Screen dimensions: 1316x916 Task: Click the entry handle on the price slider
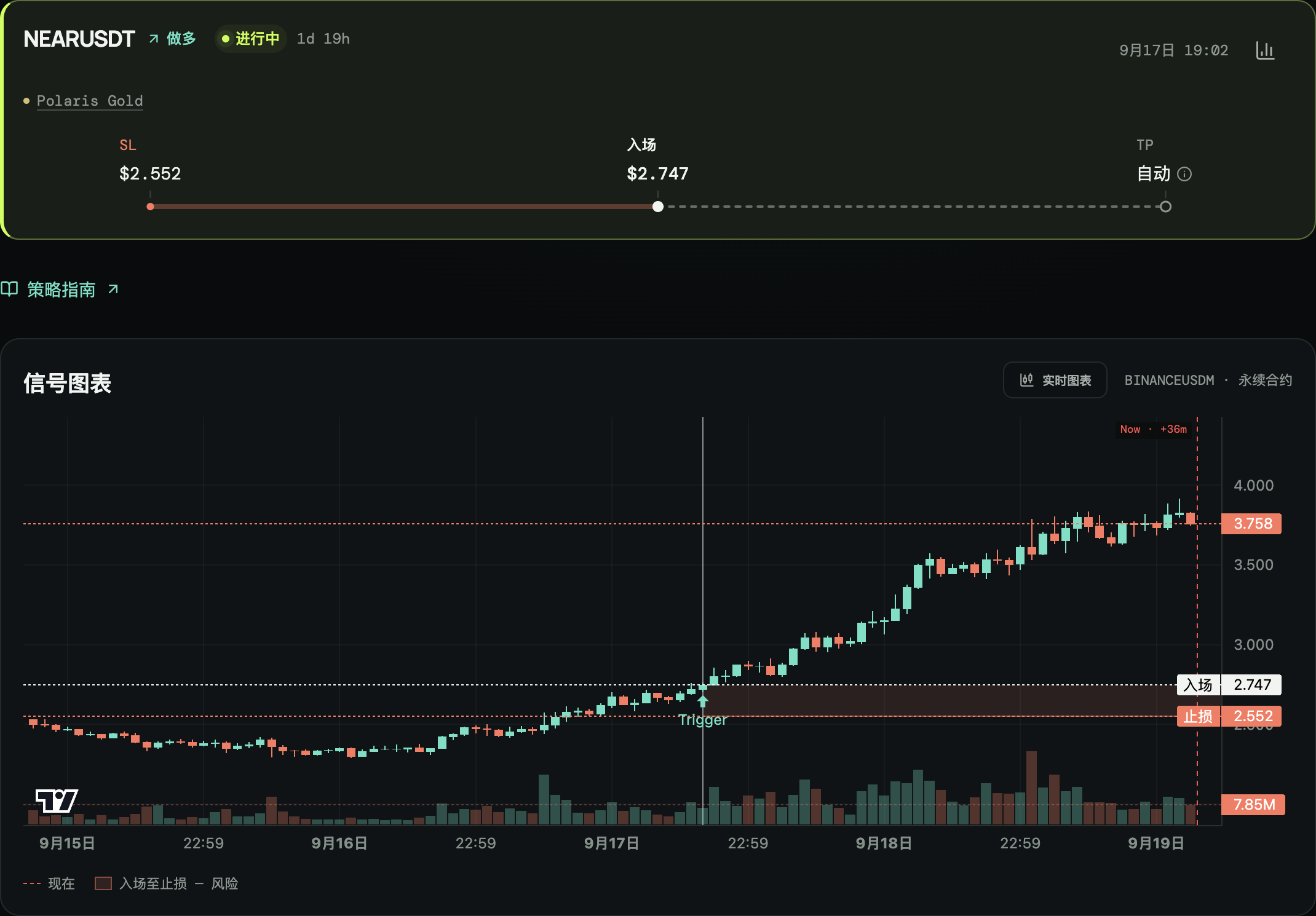658,207
